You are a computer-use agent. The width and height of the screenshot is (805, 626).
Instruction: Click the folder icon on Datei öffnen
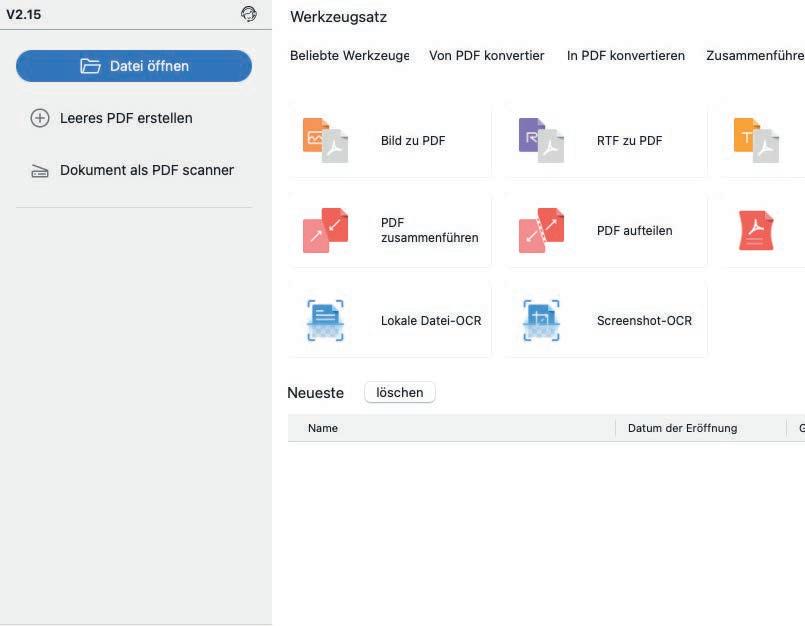(x=90, y=66)
